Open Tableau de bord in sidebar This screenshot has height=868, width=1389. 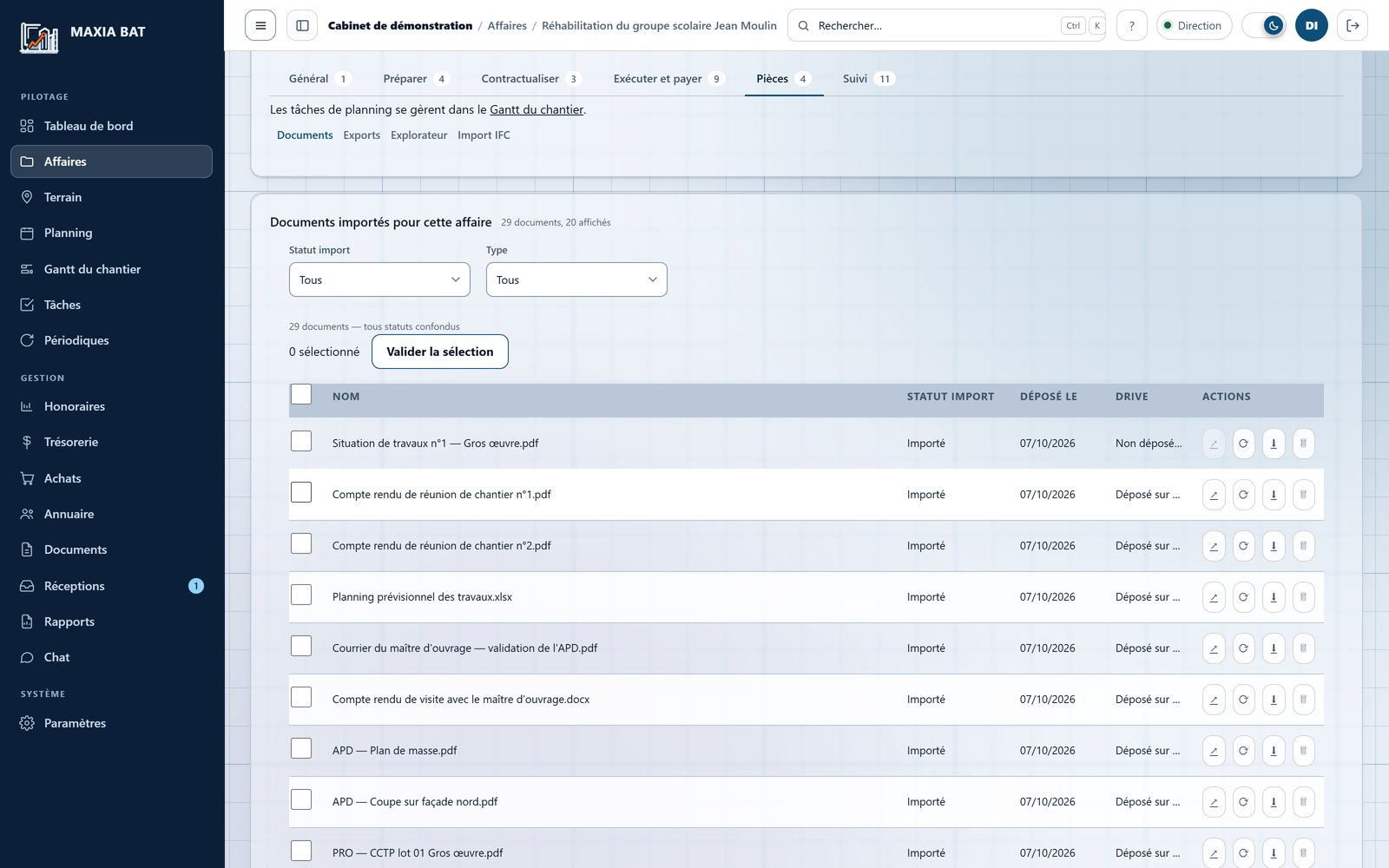111,126
